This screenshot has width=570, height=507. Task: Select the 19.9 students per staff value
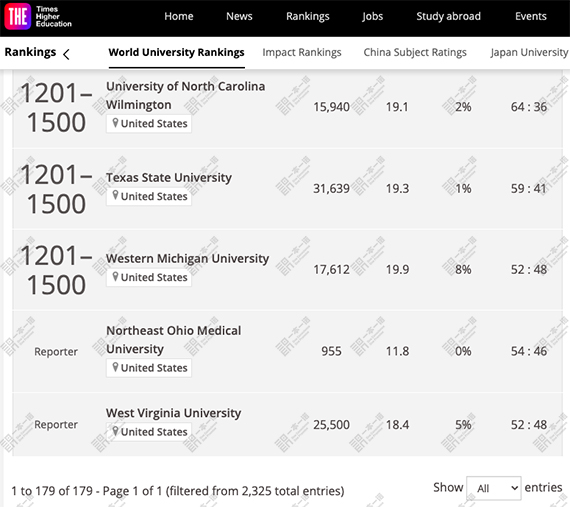click(397, 269)
